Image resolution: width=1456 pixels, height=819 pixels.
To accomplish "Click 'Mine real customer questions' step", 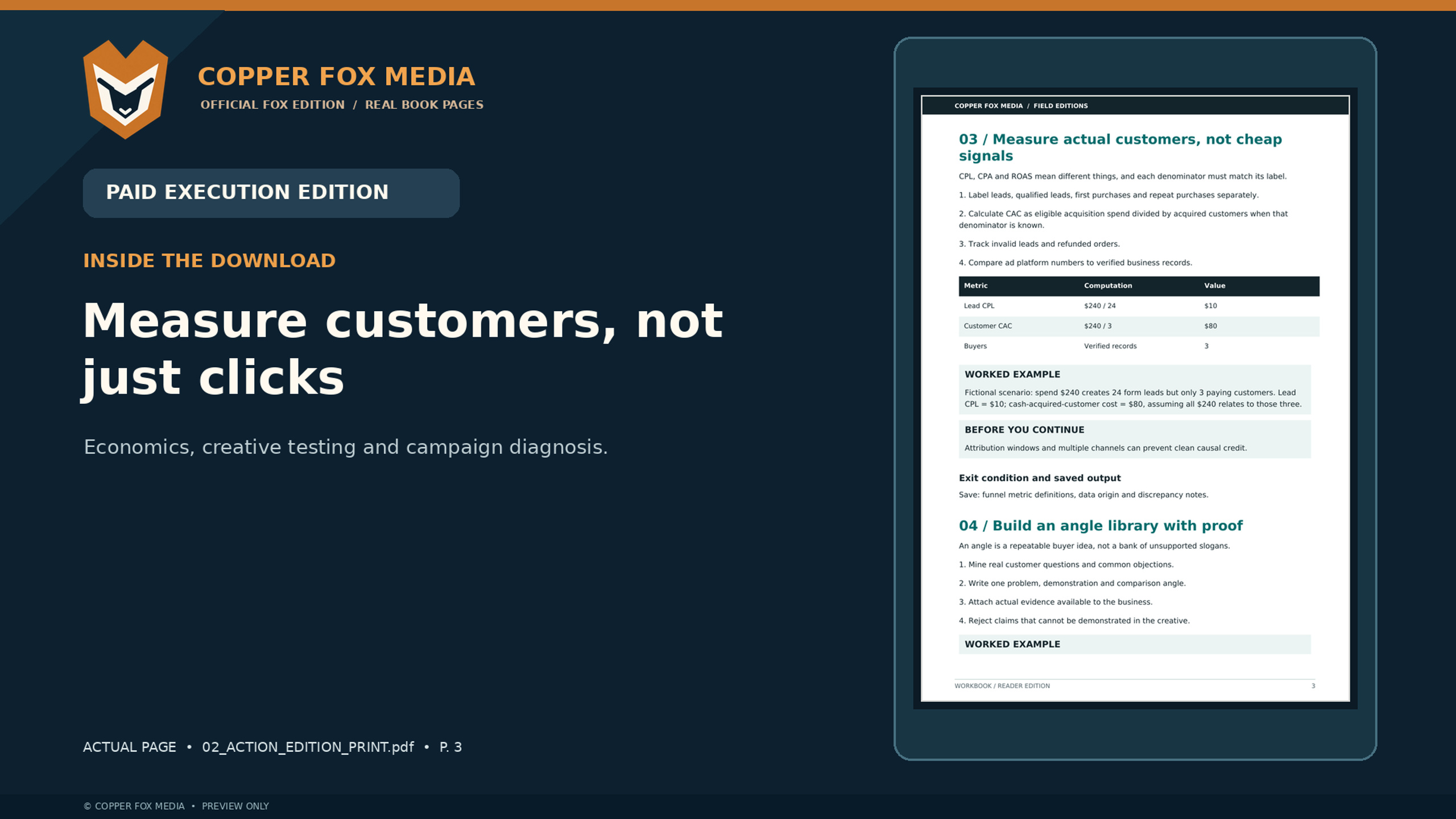I will pos(1066,565).
